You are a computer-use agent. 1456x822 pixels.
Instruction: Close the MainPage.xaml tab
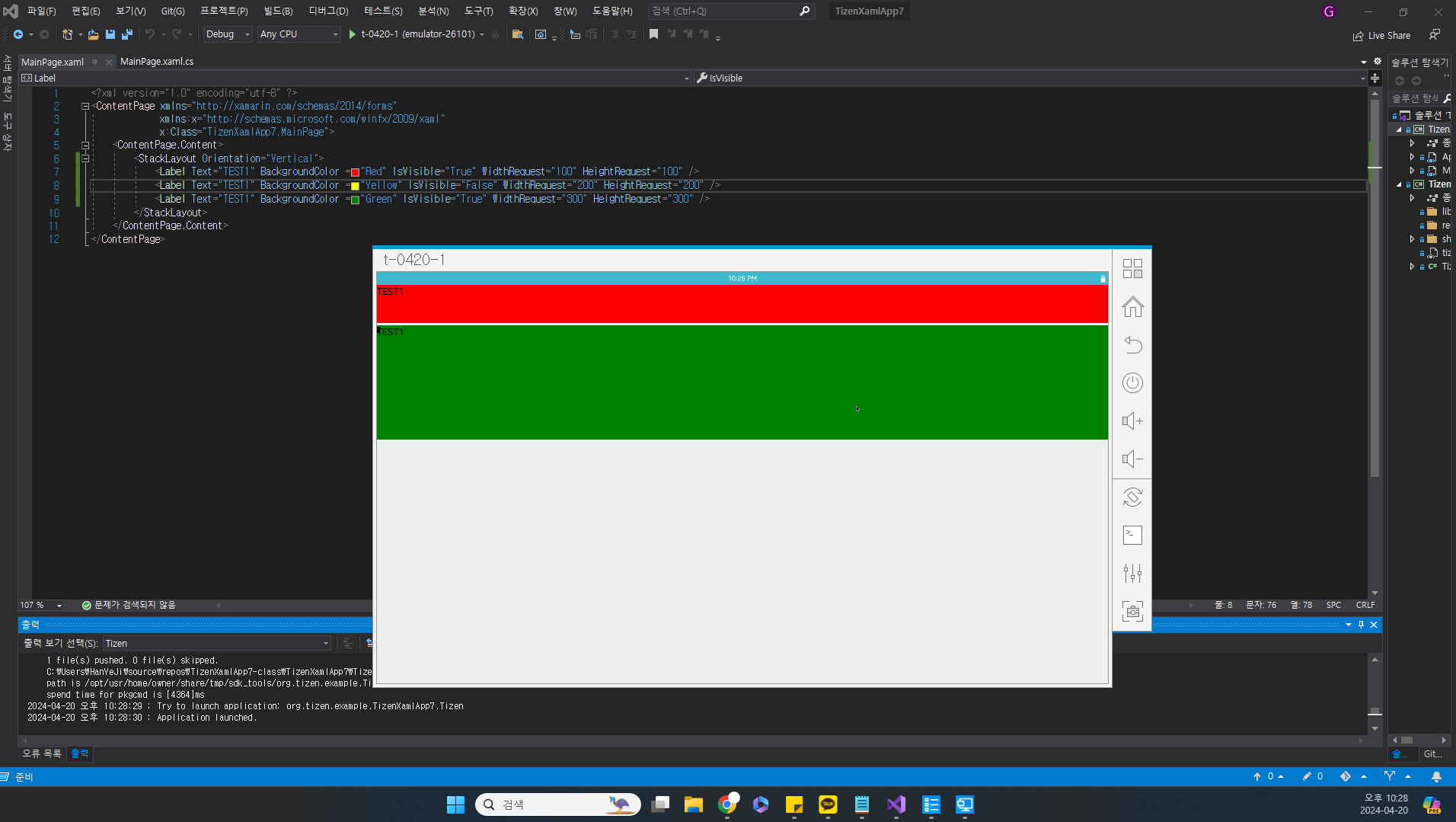[109, 62]
